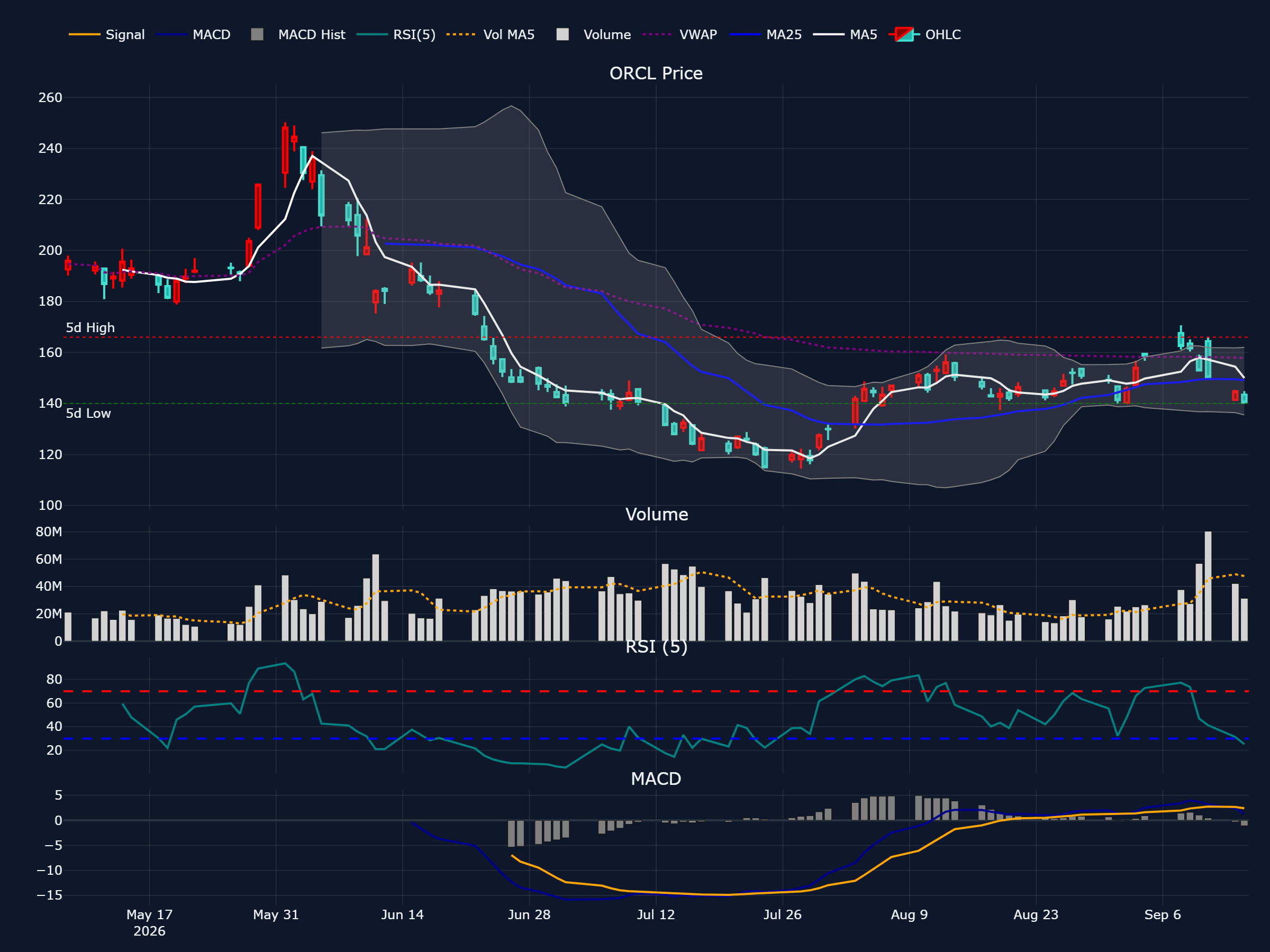Hide the MACD Hist legend series
This screenshot has height=952, width=1270.
[x=298, y=34]
